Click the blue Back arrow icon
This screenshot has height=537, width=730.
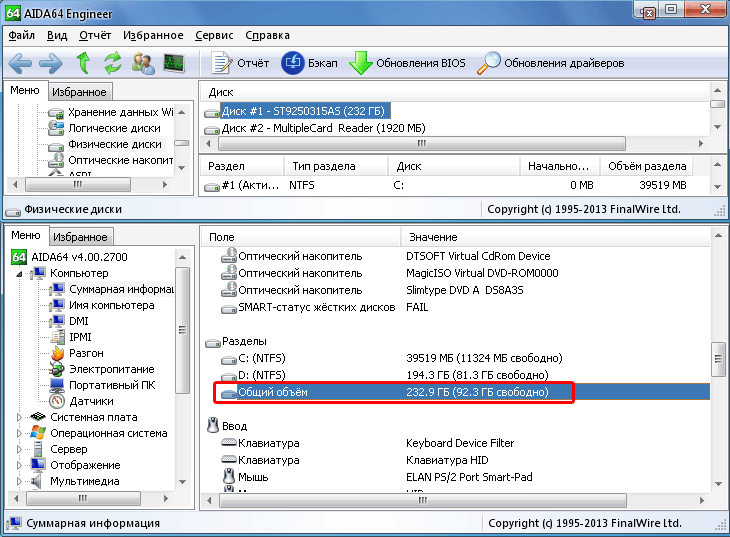tap(20, 63)
